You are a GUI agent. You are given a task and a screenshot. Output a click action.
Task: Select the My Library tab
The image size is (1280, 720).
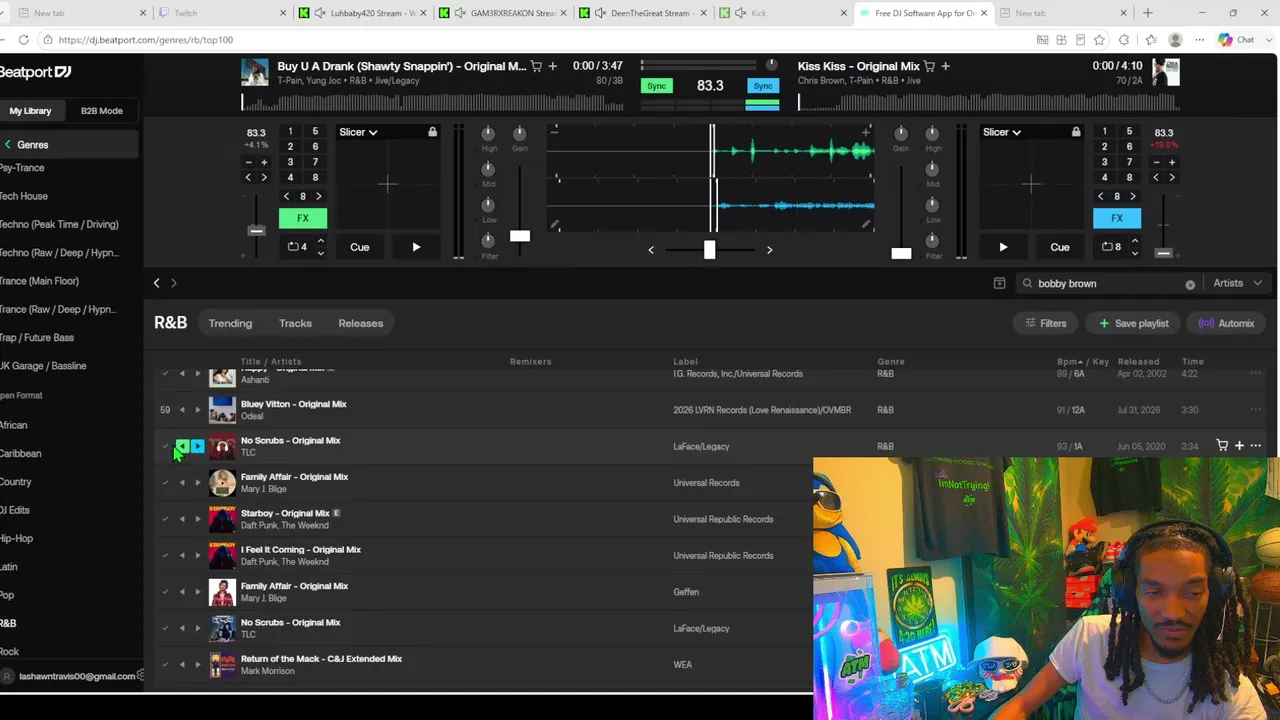click(x=30, y=111)
